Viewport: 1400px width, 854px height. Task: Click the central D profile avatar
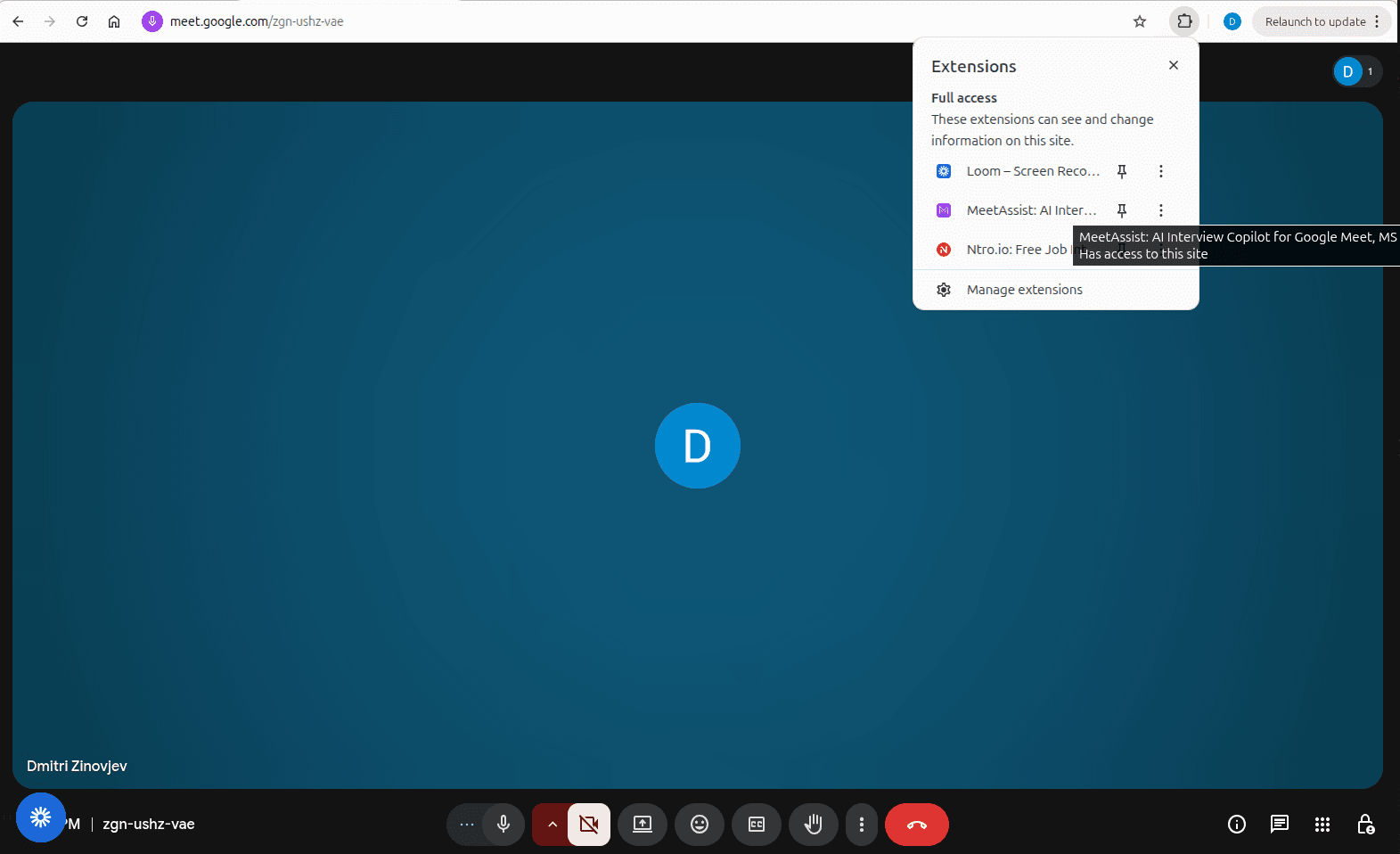pos(698,446)
